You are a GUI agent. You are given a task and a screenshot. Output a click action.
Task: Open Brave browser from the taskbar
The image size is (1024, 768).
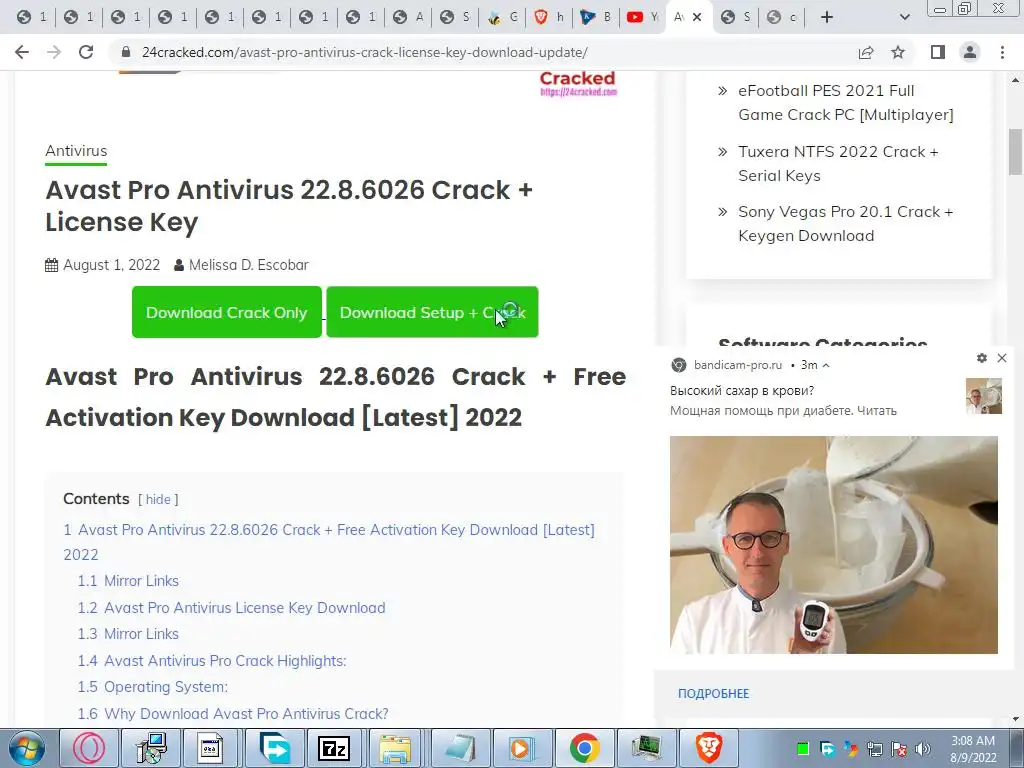click(x=708, y=748)
